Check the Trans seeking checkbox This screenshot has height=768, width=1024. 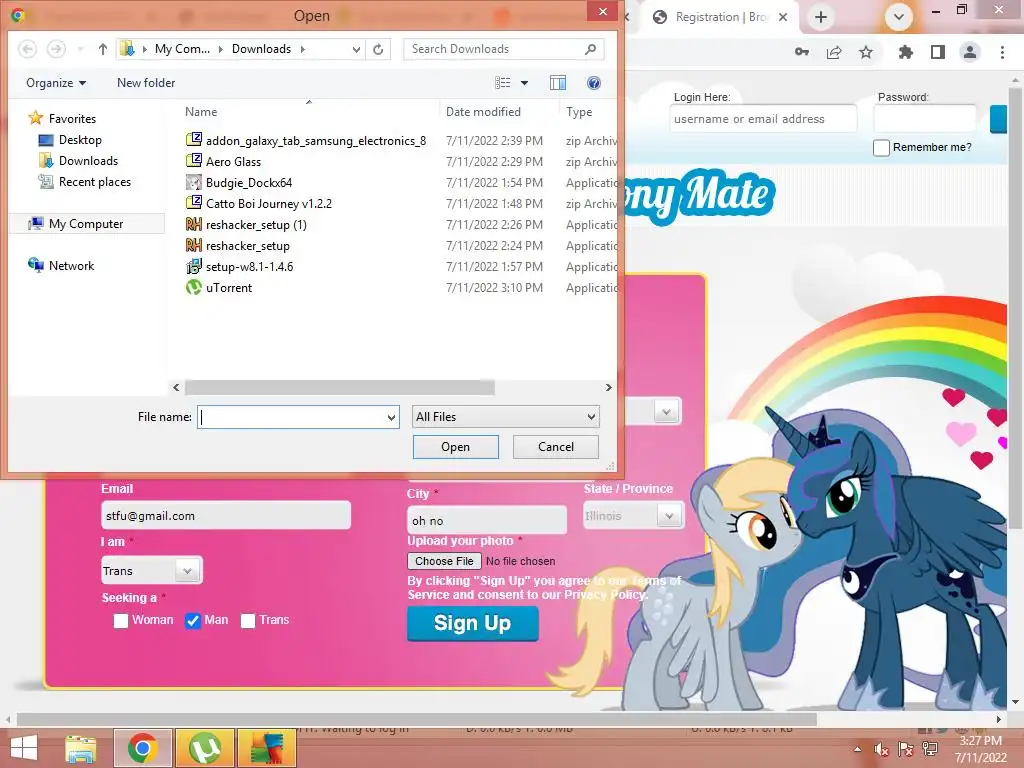[x=248, y=620]
